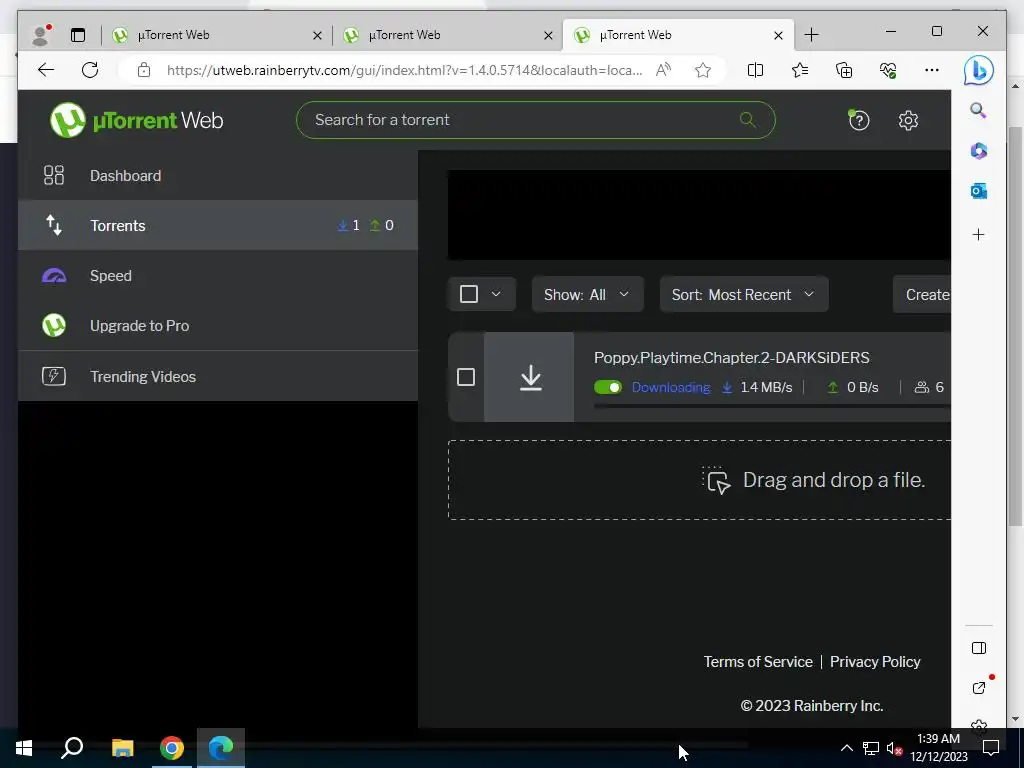The image size is (1024, 768).
Task: Open µTorrent settings gear
Action: (x=908, y=120)
